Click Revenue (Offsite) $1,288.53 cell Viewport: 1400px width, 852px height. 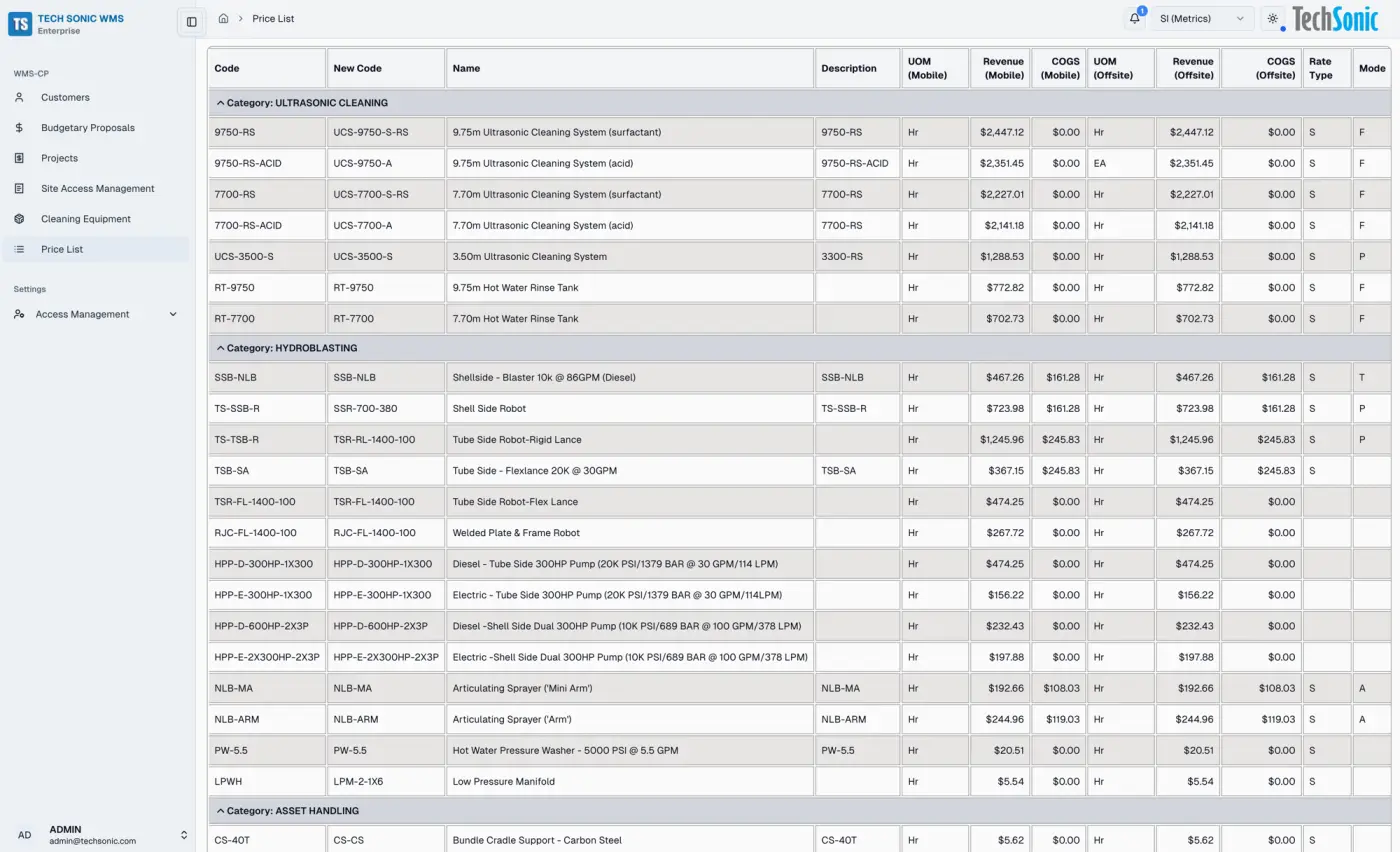click(1188, 256)
